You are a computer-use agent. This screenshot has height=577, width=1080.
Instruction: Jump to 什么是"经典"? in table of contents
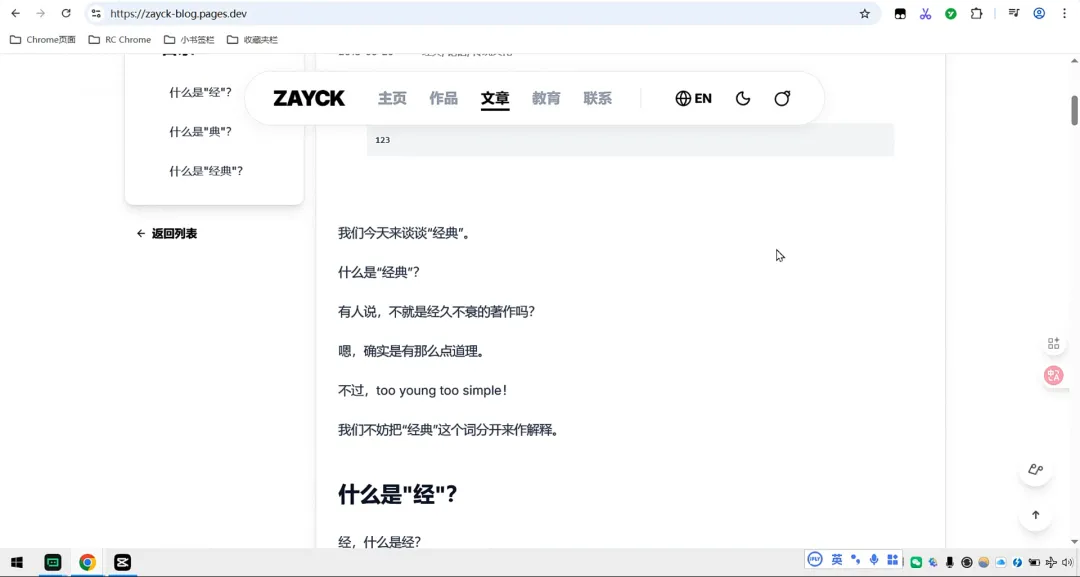tap(206, 171)
